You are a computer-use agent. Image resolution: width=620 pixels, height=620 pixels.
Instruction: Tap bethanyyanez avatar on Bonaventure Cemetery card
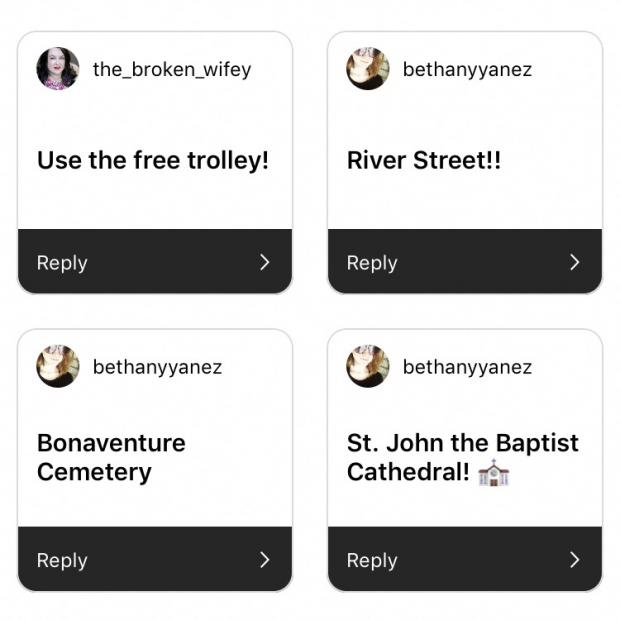[58, 366]
